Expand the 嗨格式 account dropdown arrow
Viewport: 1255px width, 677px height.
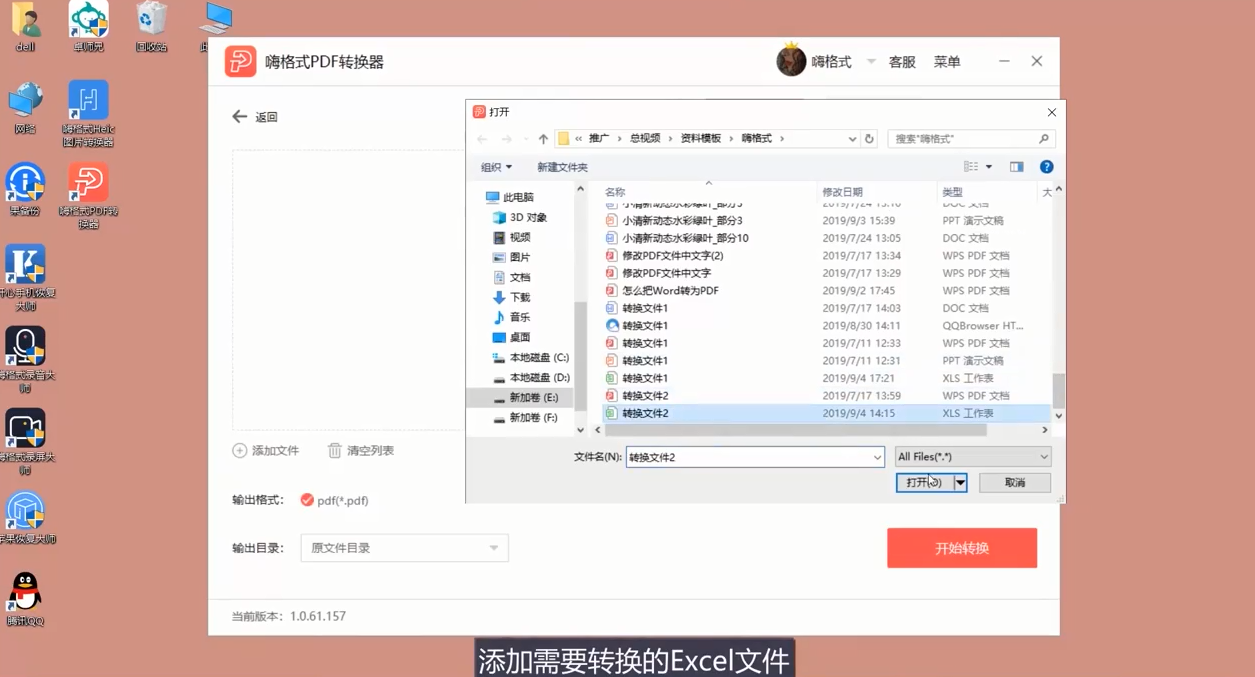click(x=871, y=62)
